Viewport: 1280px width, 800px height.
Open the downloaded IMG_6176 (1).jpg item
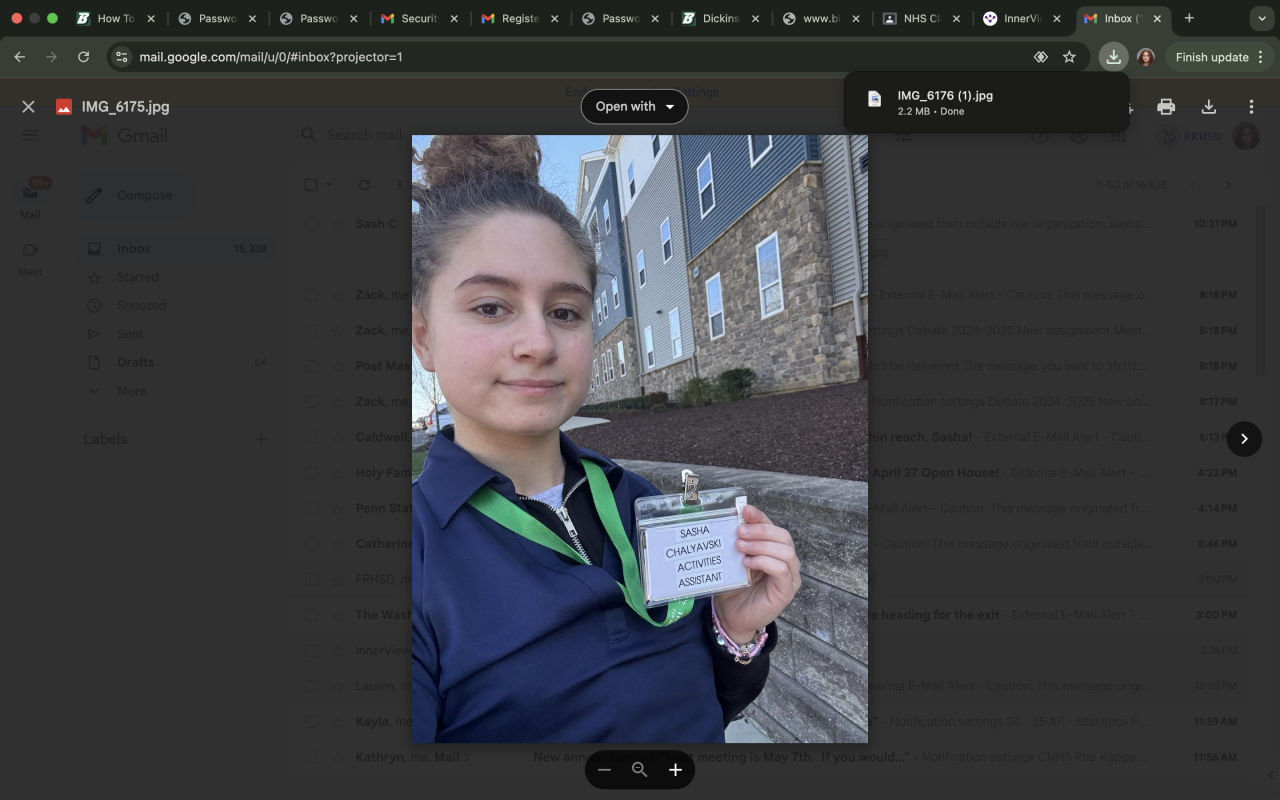pyautogui.click(x=986, y=102)
